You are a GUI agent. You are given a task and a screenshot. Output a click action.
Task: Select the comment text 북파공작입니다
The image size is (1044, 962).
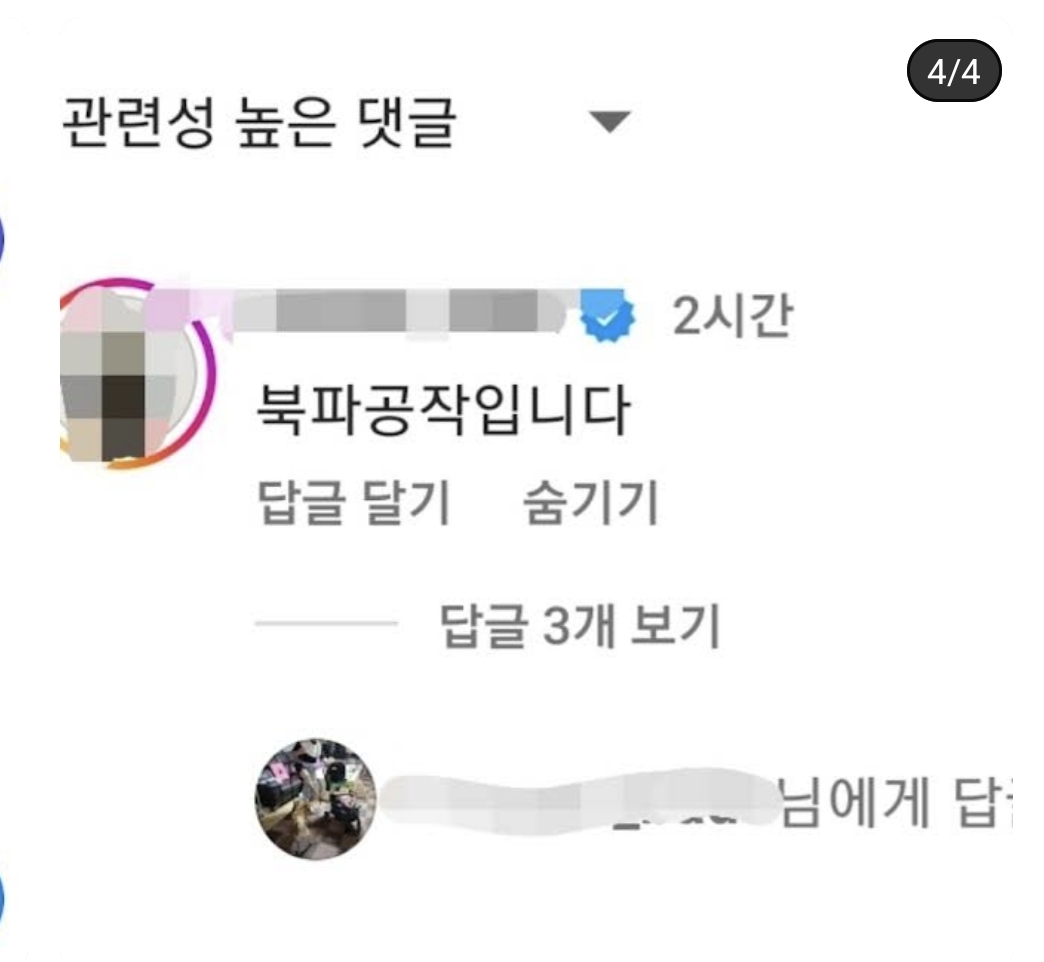(x=443, y=409)
